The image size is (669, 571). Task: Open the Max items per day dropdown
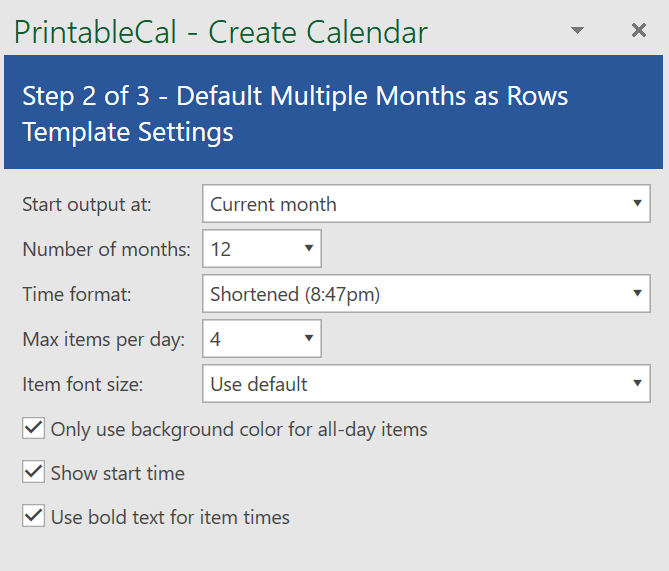[x=262, y=338]
